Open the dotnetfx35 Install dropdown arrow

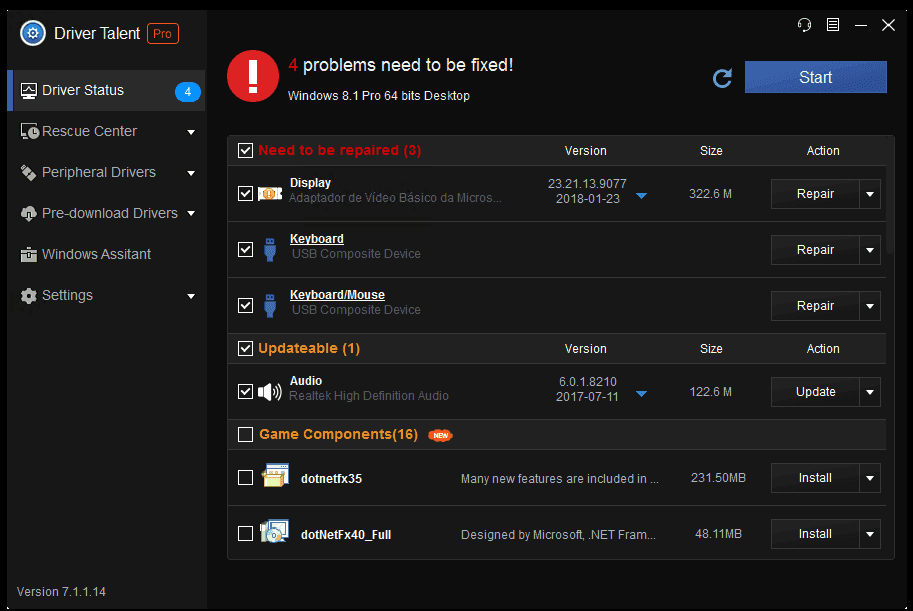click(870, 478)
